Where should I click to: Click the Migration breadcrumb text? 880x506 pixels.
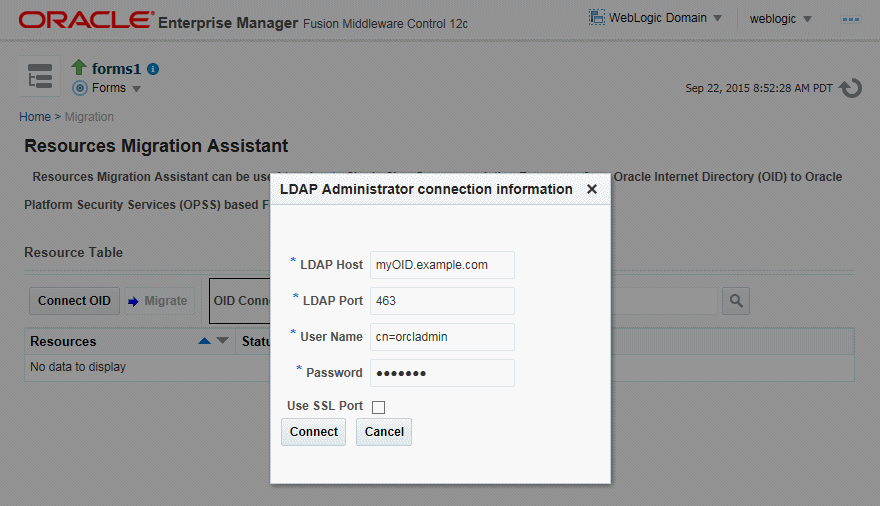[89, 117]
